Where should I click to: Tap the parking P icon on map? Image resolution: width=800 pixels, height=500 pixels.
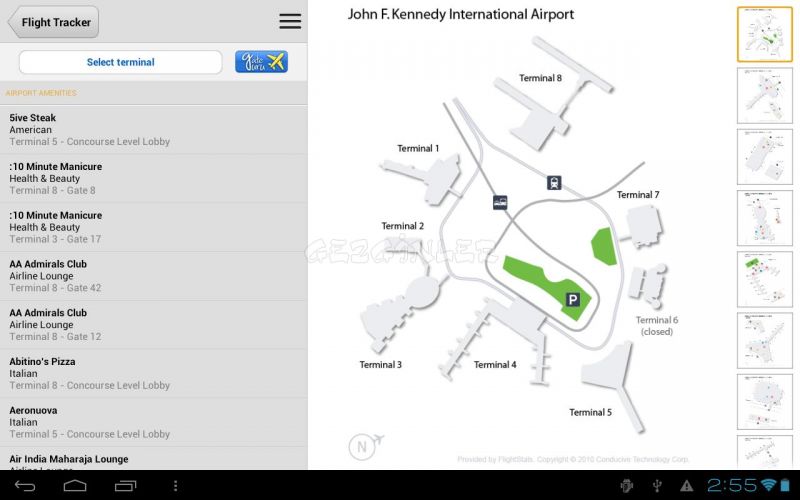coord(572,299)
